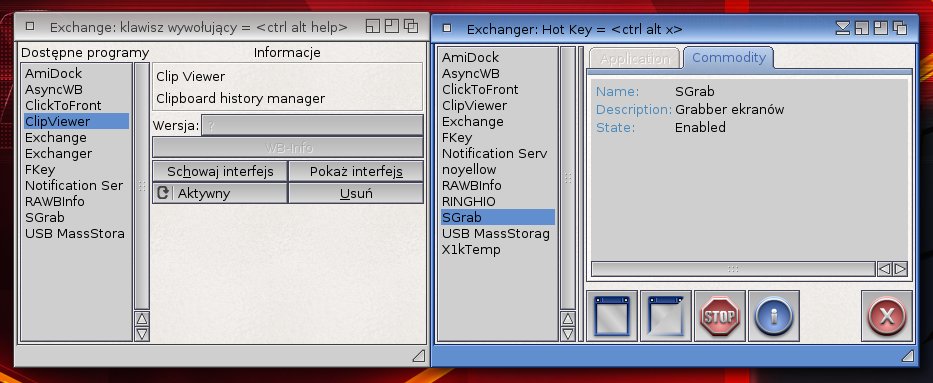Click the up arrow of Exchanger list scrollbar
Viewport: 933px width, 383px height.
(568, 319)
